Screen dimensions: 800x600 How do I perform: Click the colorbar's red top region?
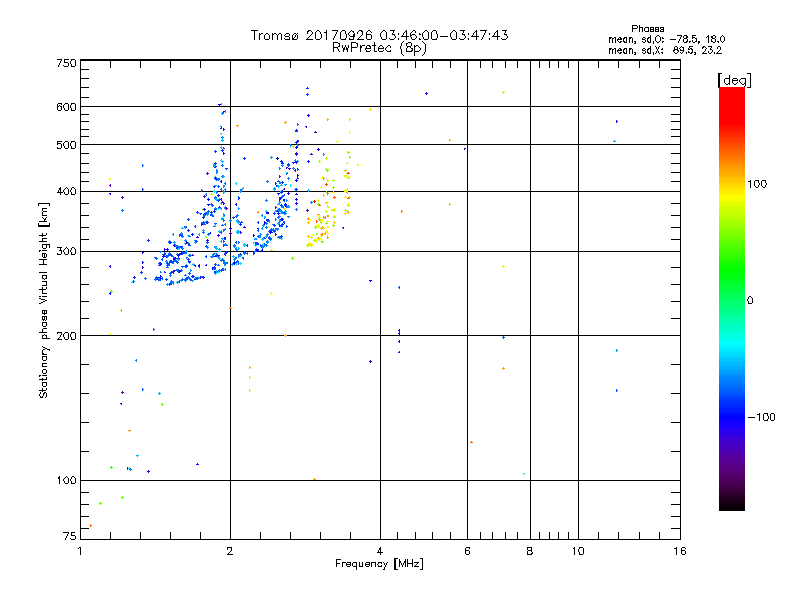point(732,105)
